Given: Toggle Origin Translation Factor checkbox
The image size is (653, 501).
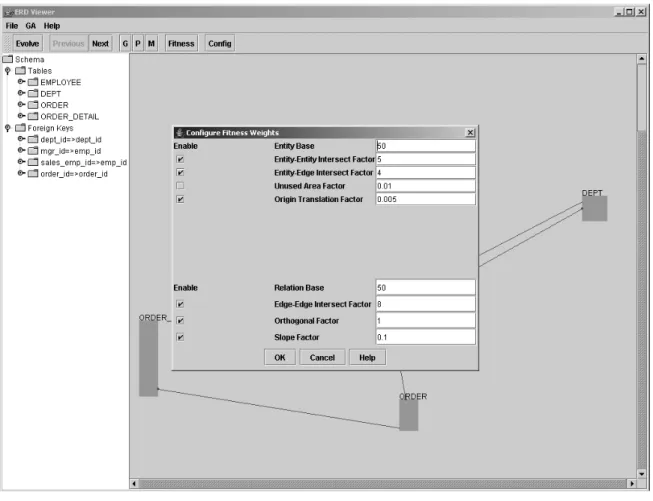Looking at the screenshot, I should click(x=180, y=199).
